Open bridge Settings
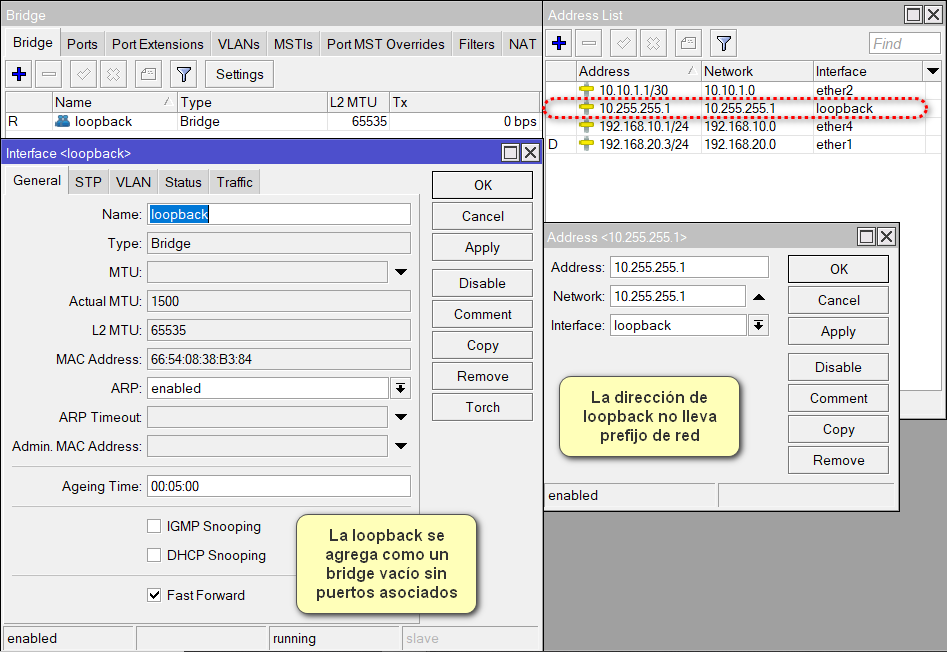947x652 pixels. click(x=239, y=74)
